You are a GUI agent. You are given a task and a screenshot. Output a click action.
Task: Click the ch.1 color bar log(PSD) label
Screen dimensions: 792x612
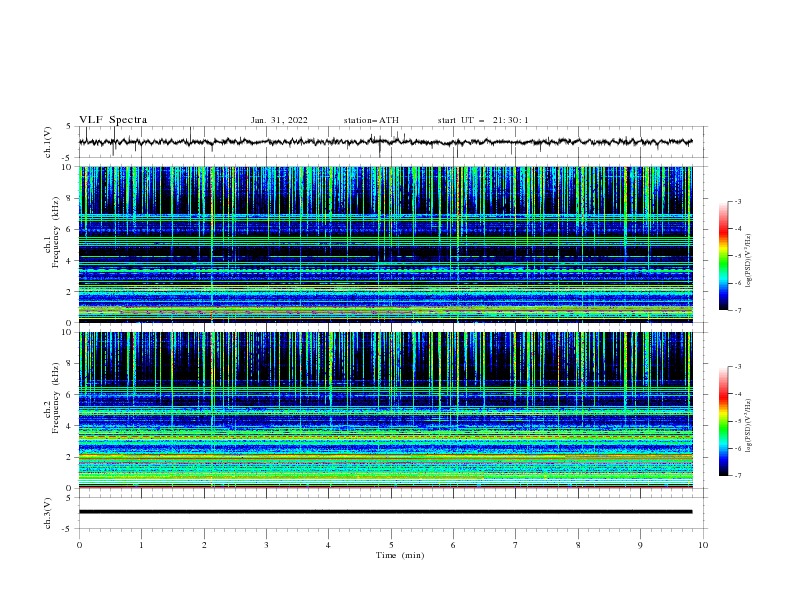(748, 261)
